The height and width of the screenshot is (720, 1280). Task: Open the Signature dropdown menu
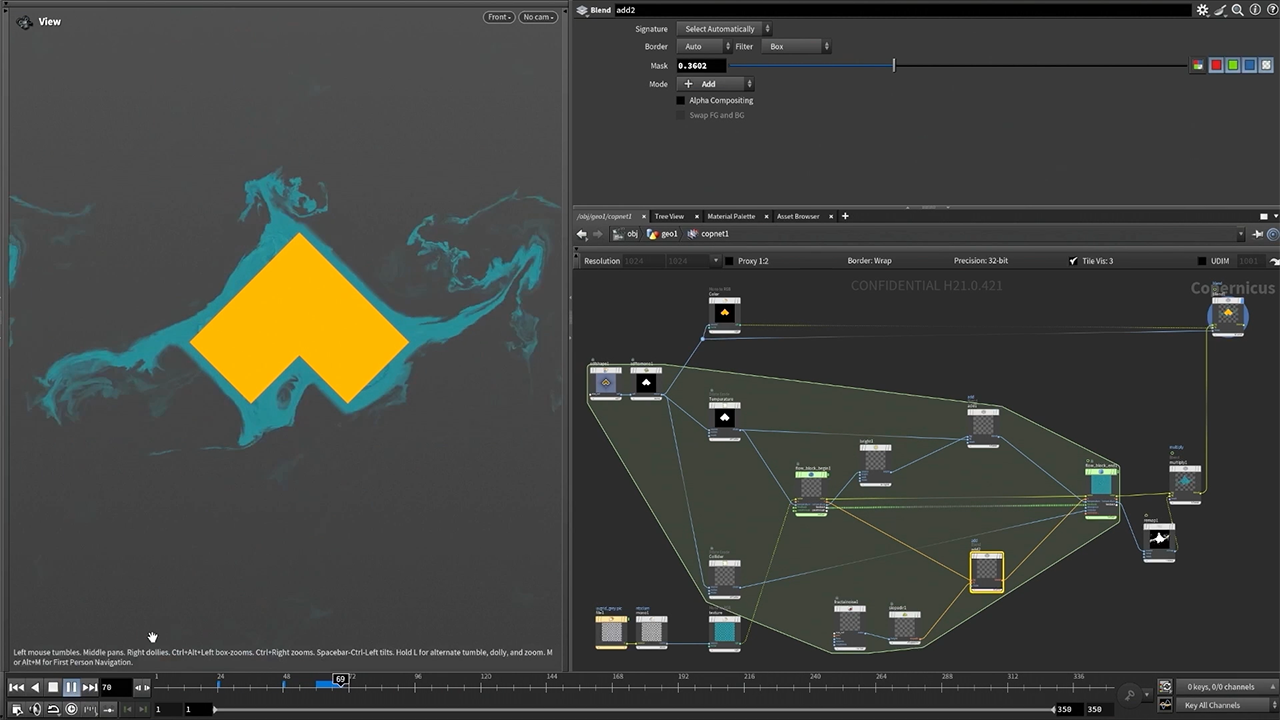point(724,29)
